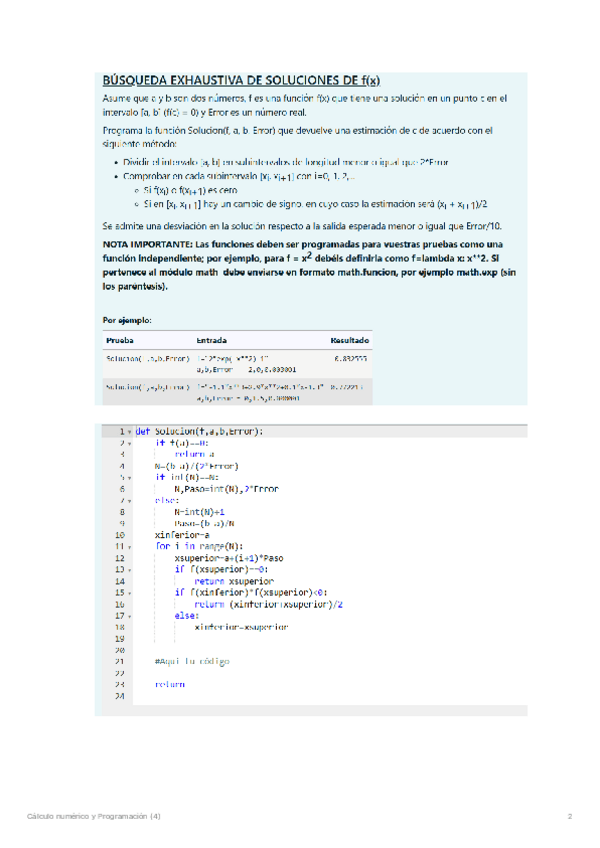Click the 'Cálculo numérico y Programación' footer text

point(93,817)
